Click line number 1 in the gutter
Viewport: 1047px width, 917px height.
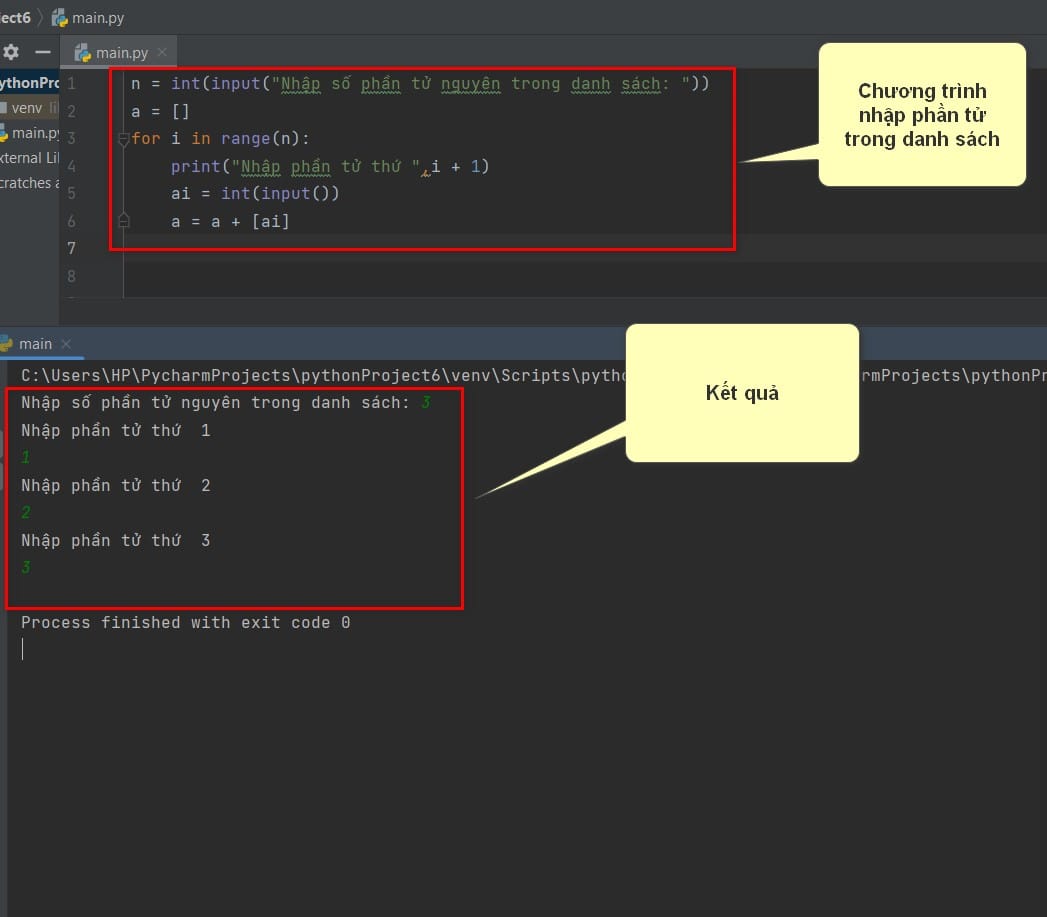click(x=71, y=83)
